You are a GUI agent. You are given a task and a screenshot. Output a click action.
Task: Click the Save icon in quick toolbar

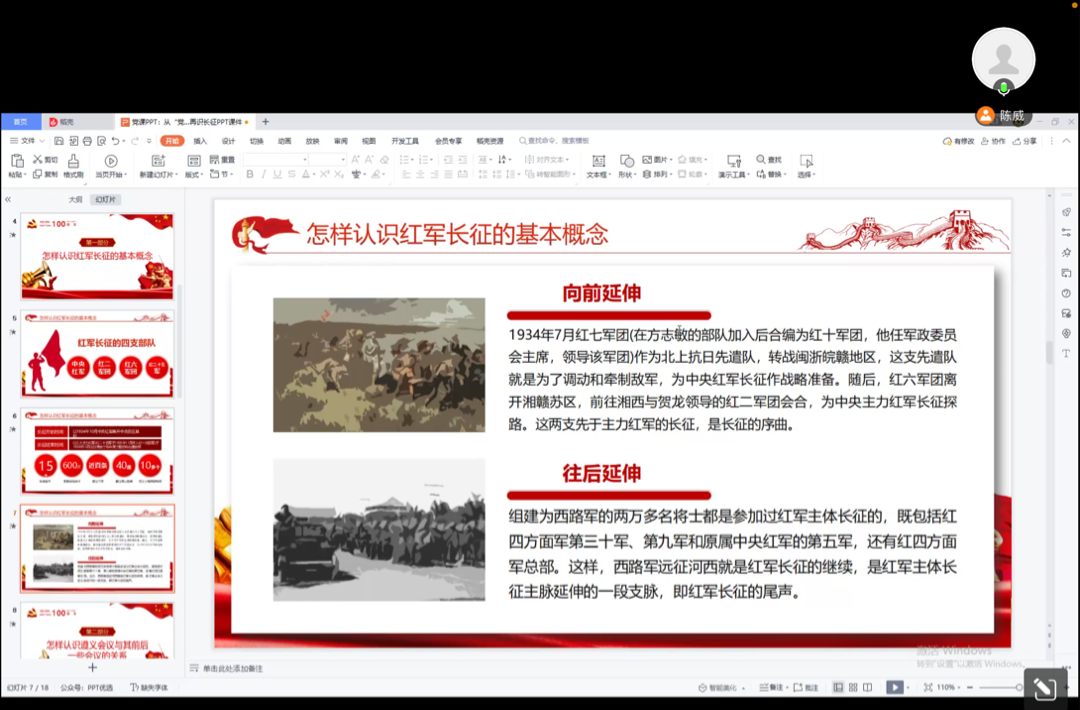(59, 141)
